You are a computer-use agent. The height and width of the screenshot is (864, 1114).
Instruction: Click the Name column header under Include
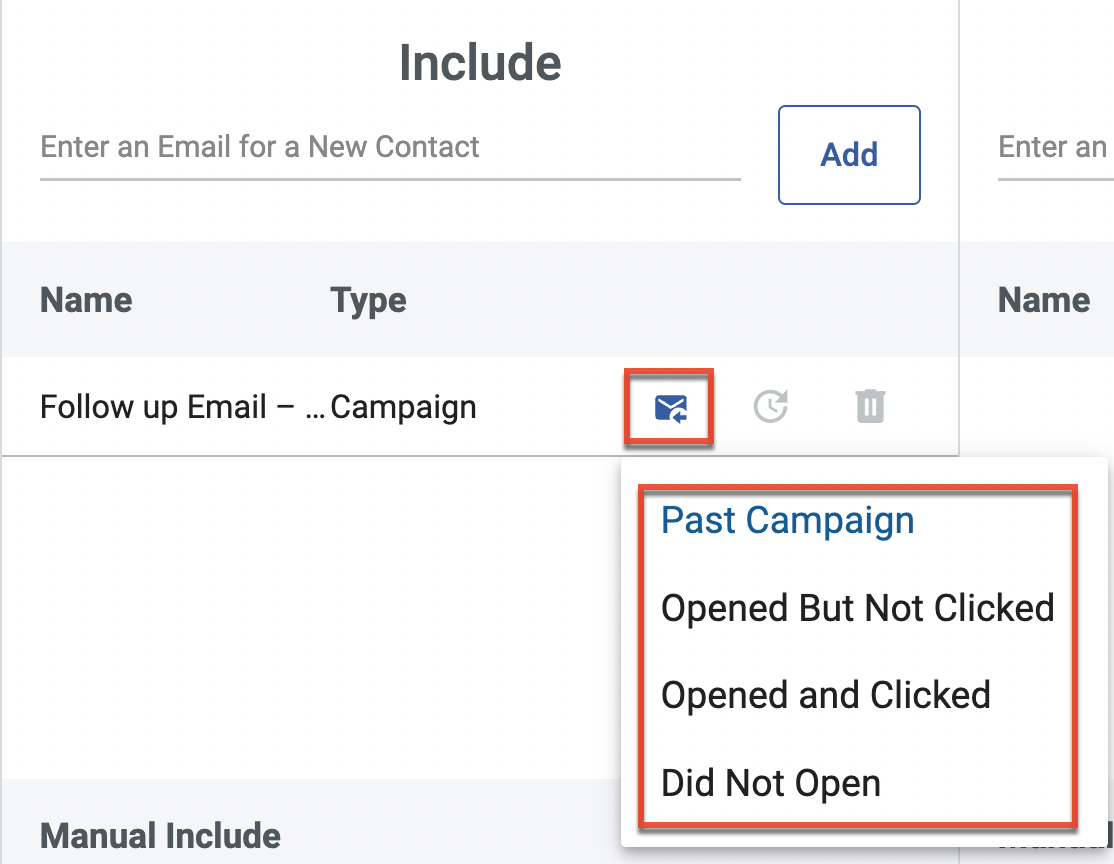click(86, 300)
